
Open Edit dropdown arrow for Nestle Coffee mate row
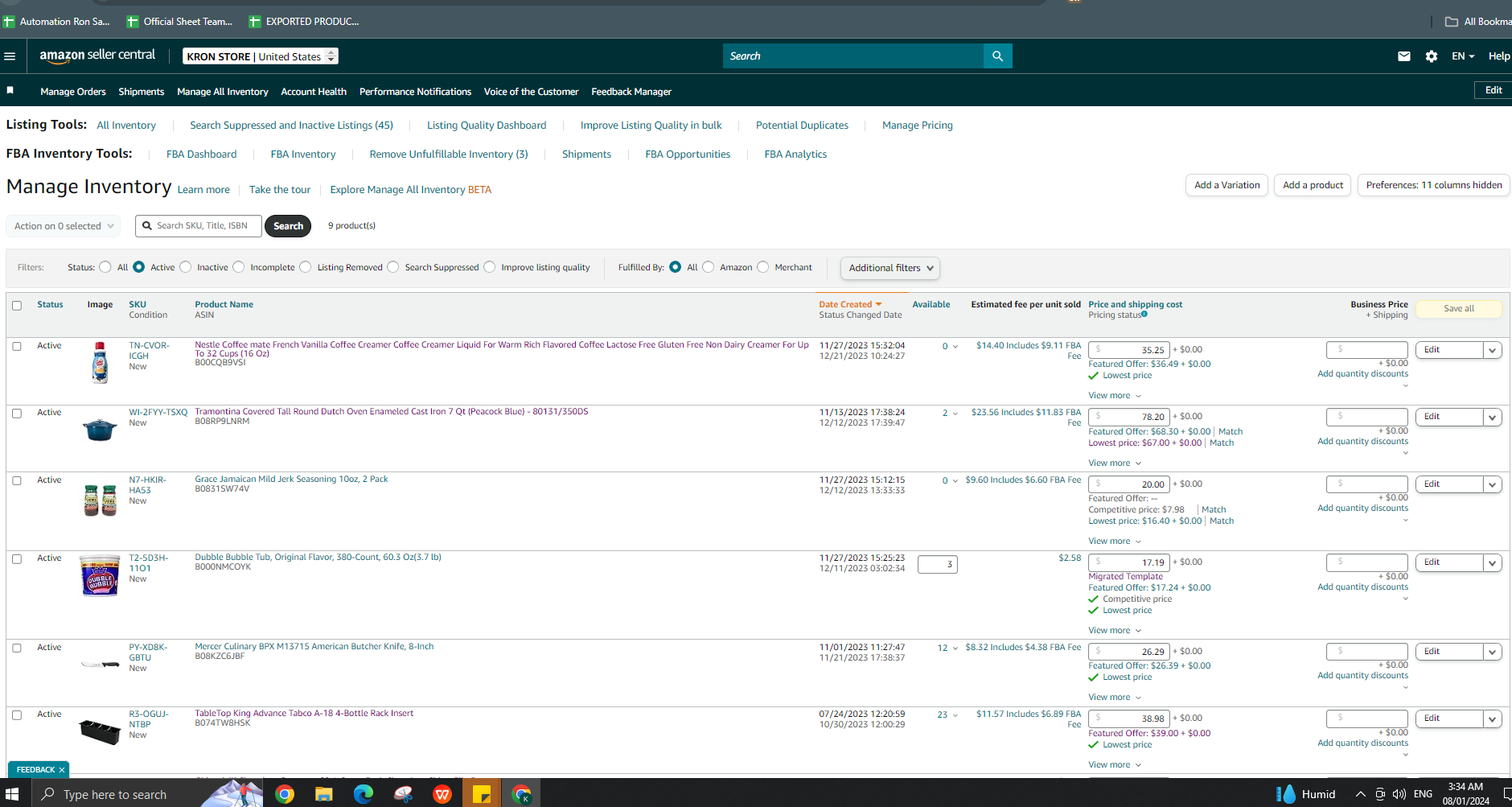pos(1493,350)
